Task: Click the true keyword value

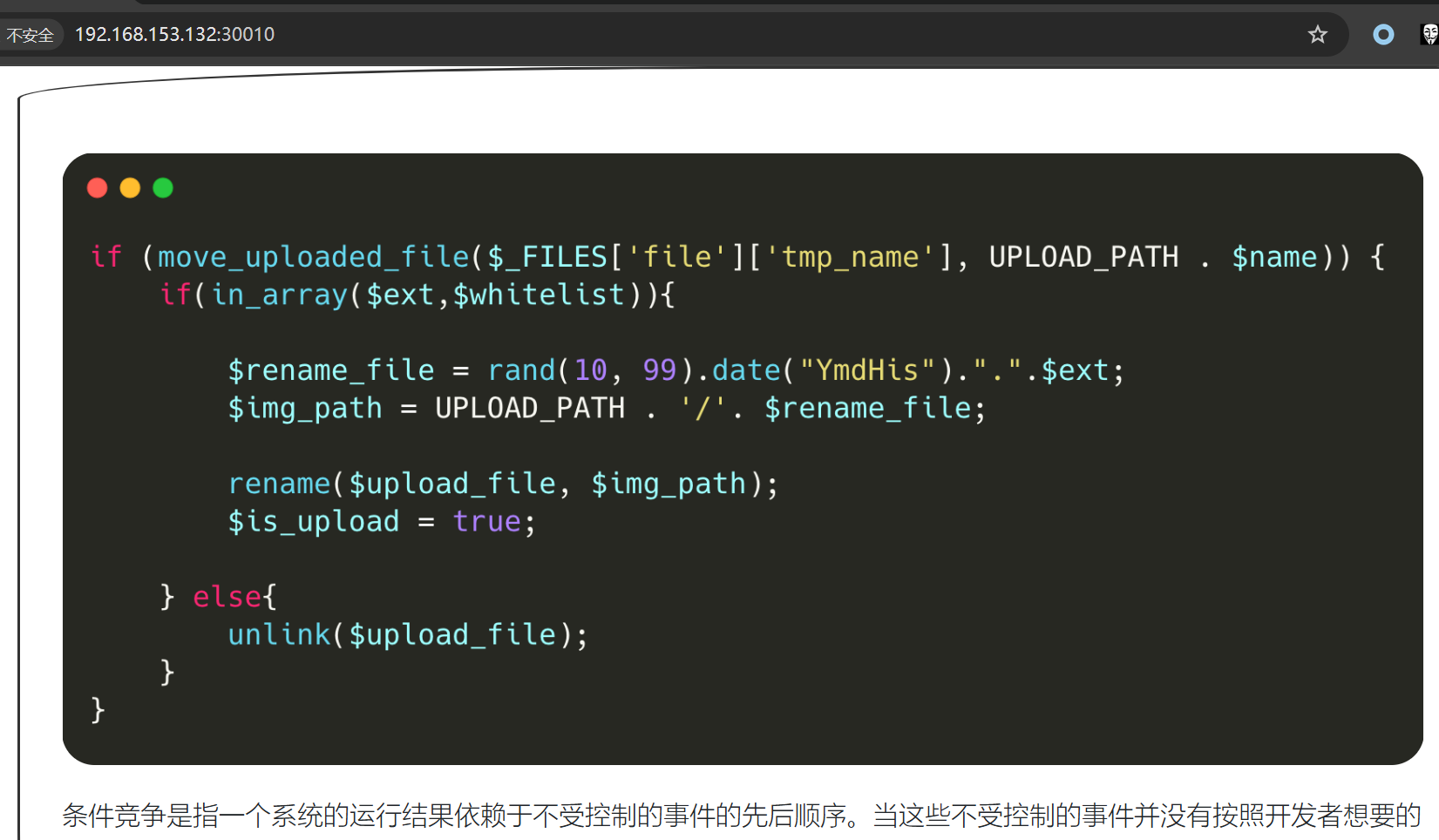Action: [487, 521]
